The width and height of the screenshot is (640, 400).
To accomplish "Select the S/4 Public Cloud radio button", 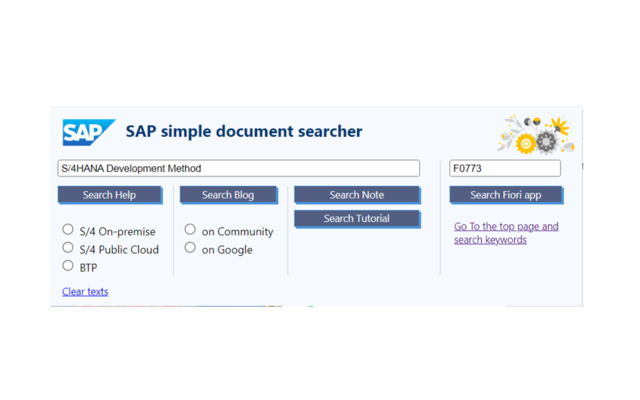I will pyautogui.click(x=68, y=247).
